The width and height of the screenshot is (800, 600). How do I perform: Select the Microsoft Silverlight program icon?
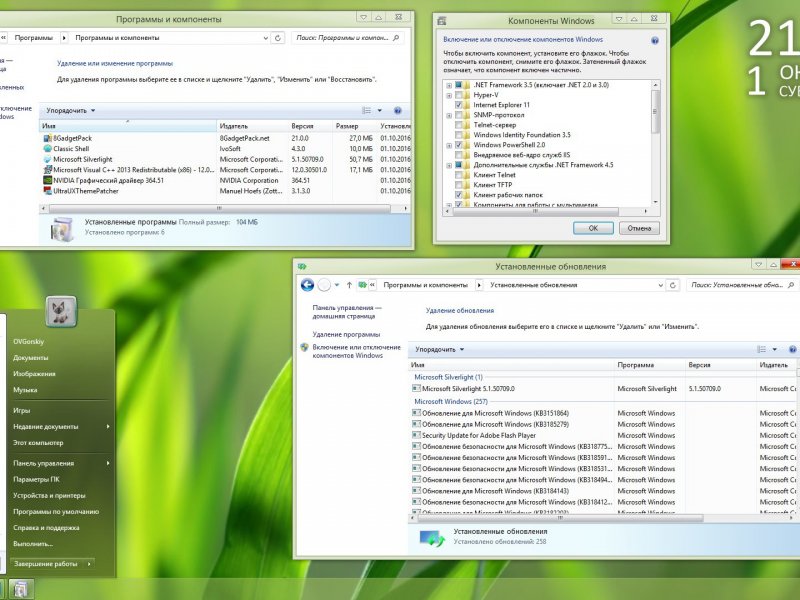47,159
